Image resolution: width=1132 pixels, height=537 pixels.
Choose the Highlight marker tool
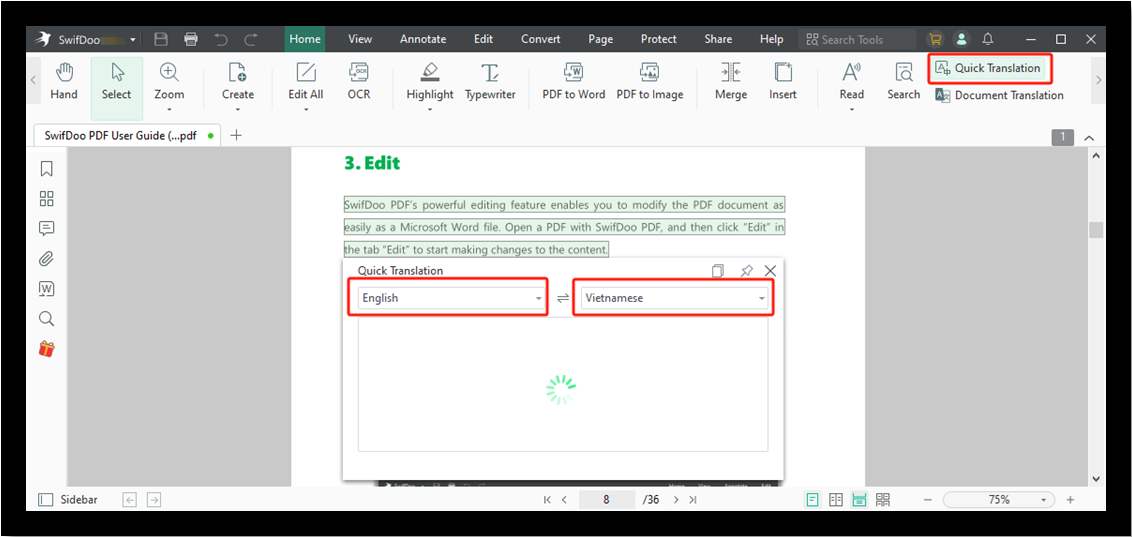(430, 81)
